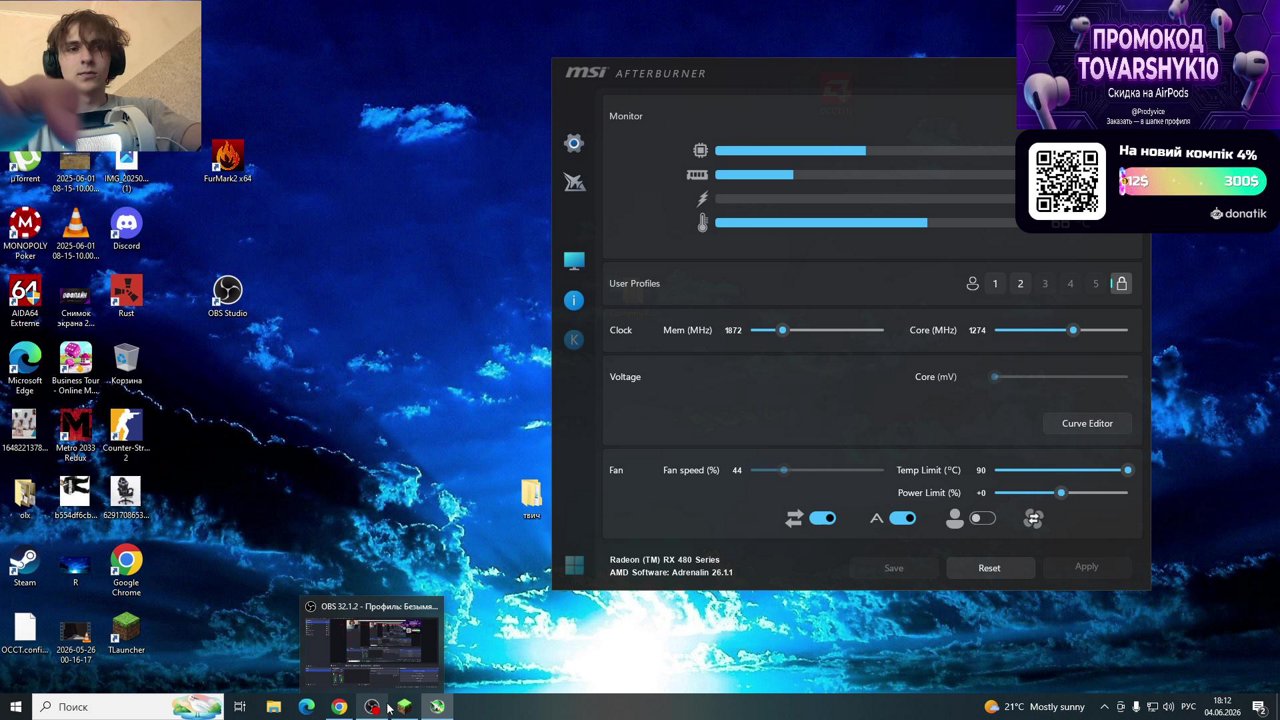This screenshot has width=1280, height=720.
Task: Select the TLauncher desktop icon
Action: tap(126, 633)
